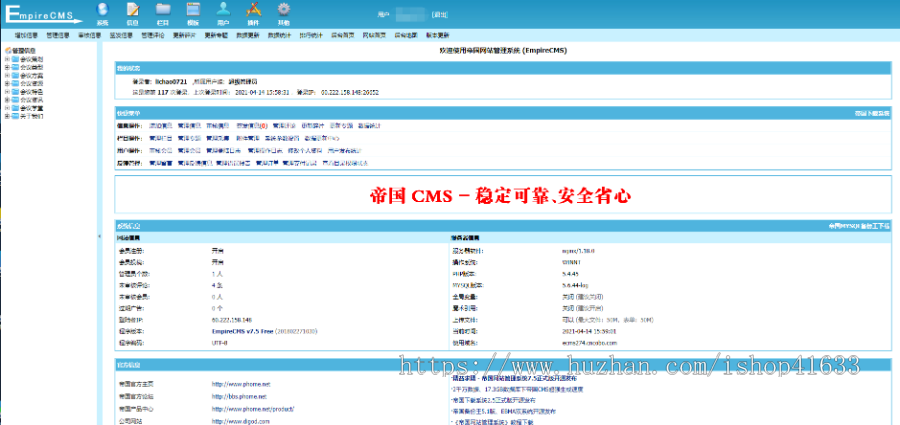Screen dimensions: 900x425
Task: Open the EmpireCMS 7.5 open-source release news link
Action: tap(515, 379)
